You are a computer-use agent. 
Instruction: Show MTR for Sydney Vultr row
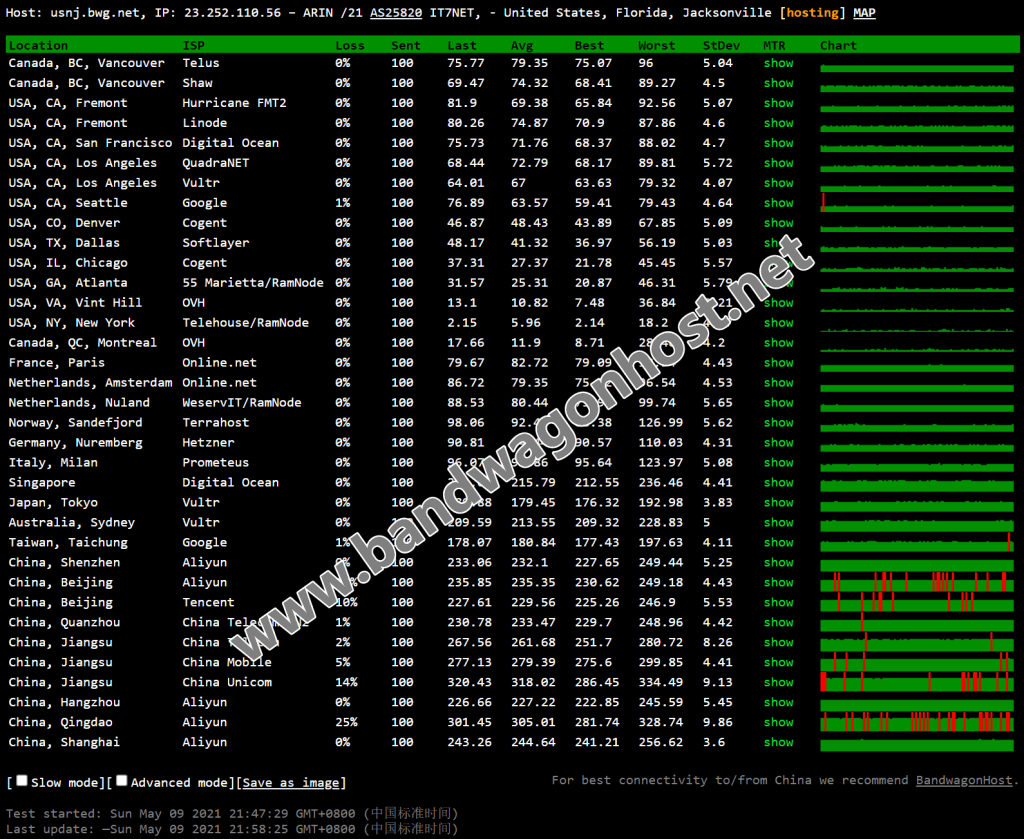coord(778,523)
